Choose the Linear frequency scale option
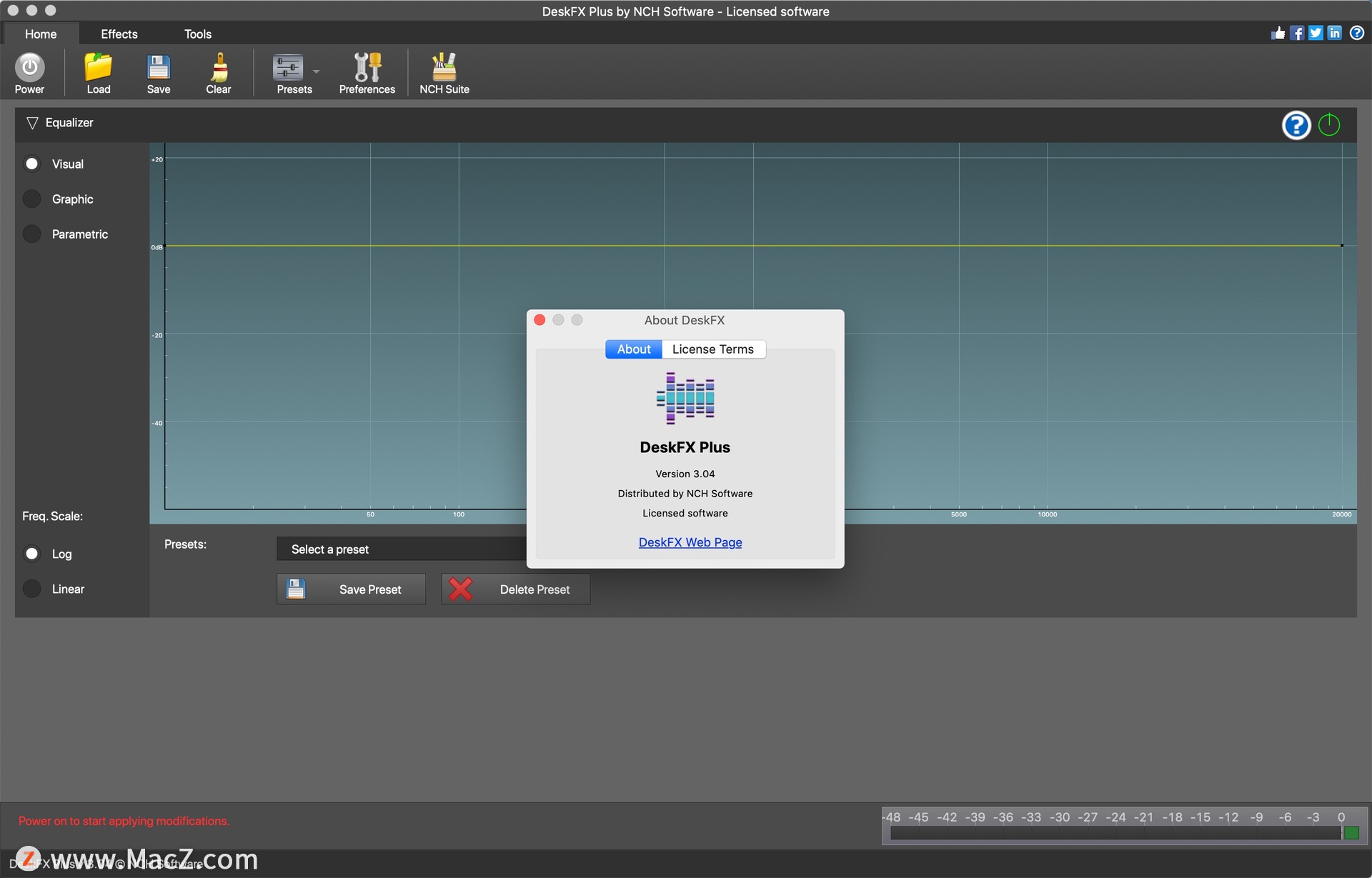Screen dimensions: 1372x878 click(x=31, y=589)
